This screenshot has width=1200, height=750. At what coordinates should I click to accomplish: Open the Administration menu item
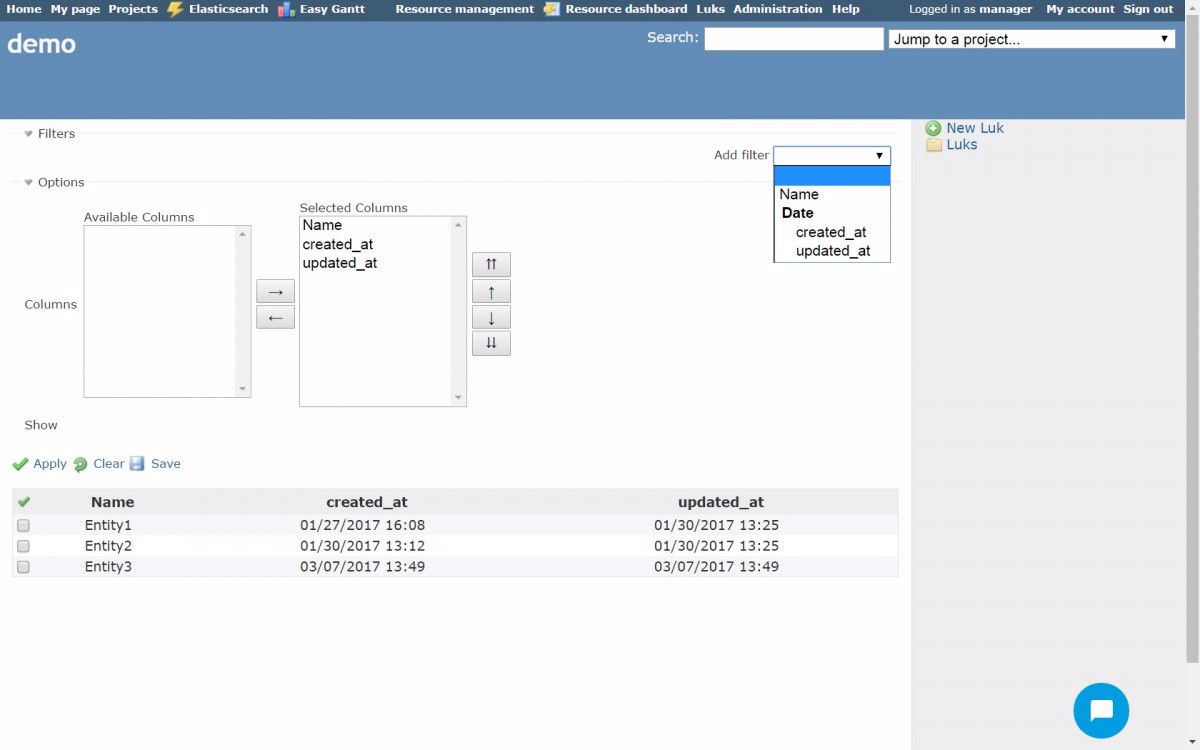(x=777, y=9)
